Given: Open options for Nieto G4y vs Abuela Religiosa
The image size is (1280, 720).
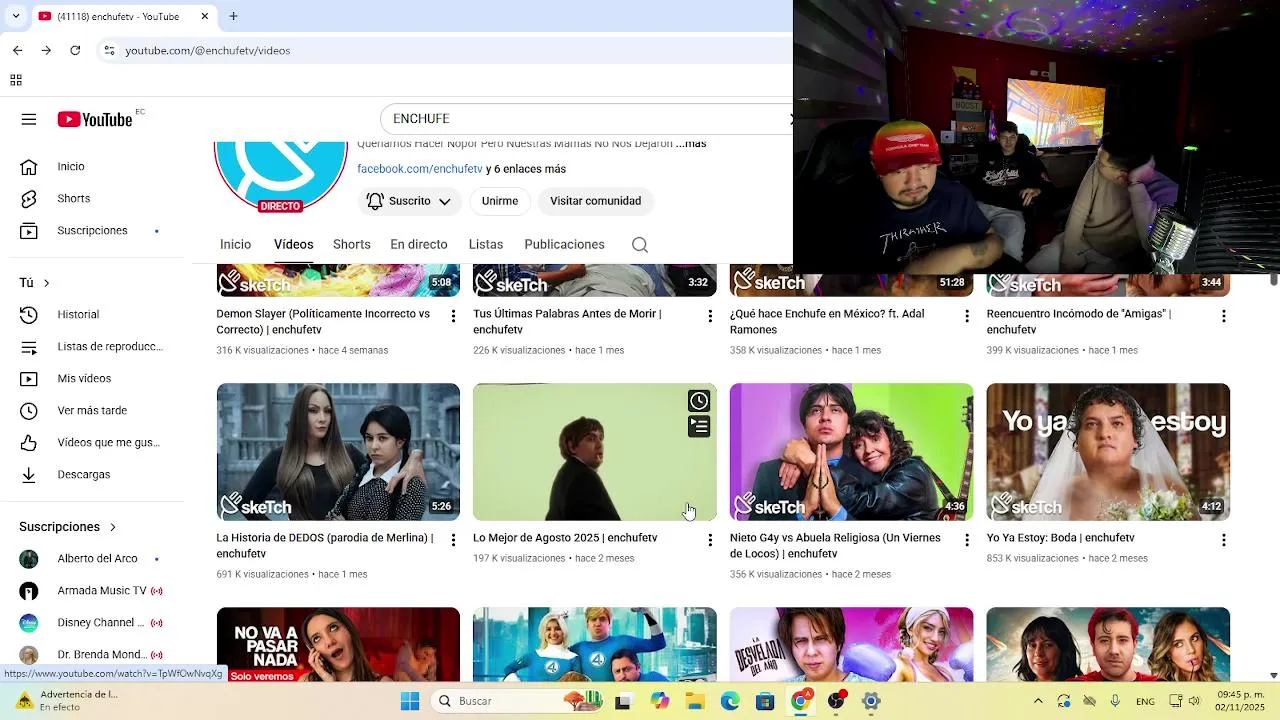Looking at the screenshot, I should coord(967,540).
